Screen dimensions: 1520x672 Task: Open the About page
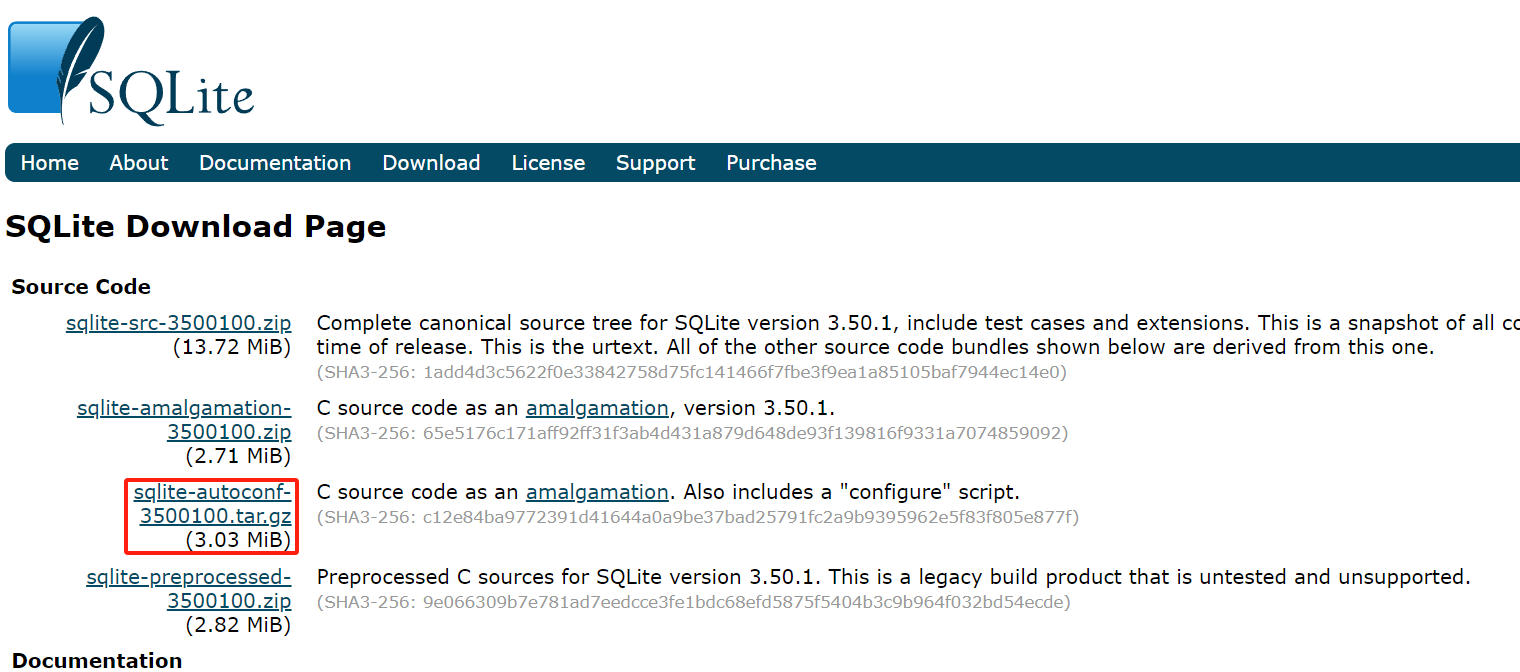click(x=138, y=162)
